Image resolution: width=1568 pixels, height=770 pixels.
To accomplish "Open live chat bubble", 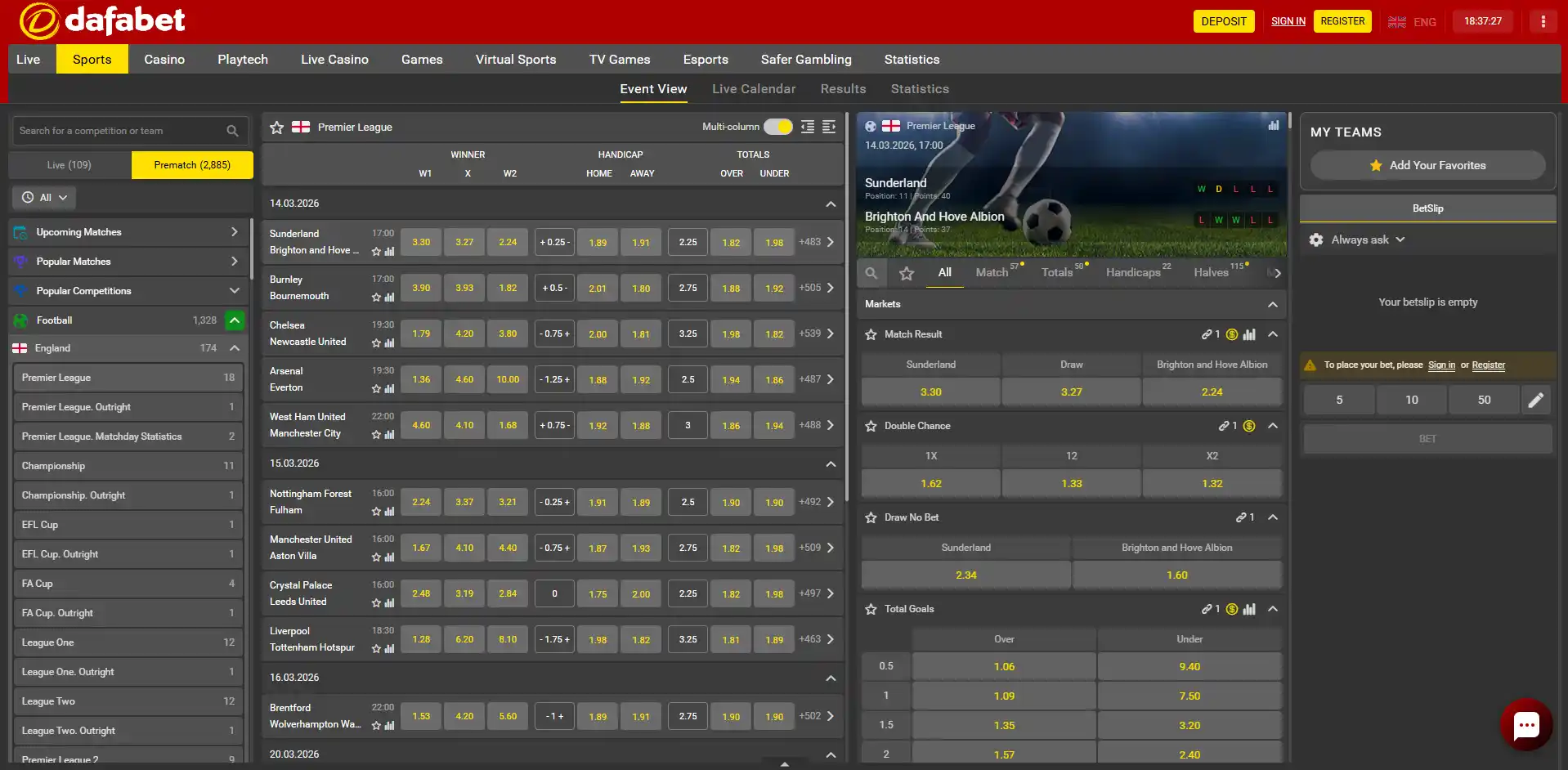I will 1526,724.
